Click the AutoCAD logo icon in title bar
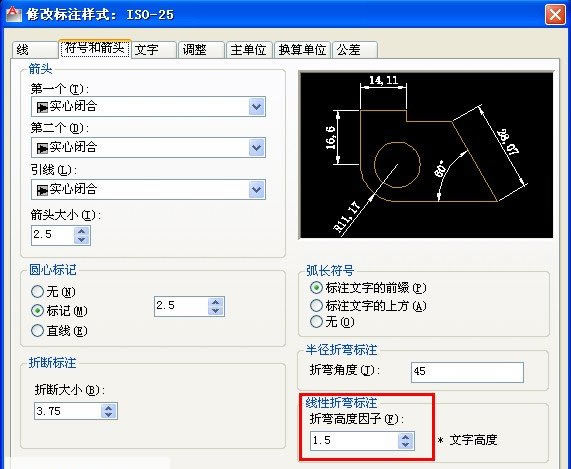This screenshot has width=571, height=469. click(x=14, y=14)
